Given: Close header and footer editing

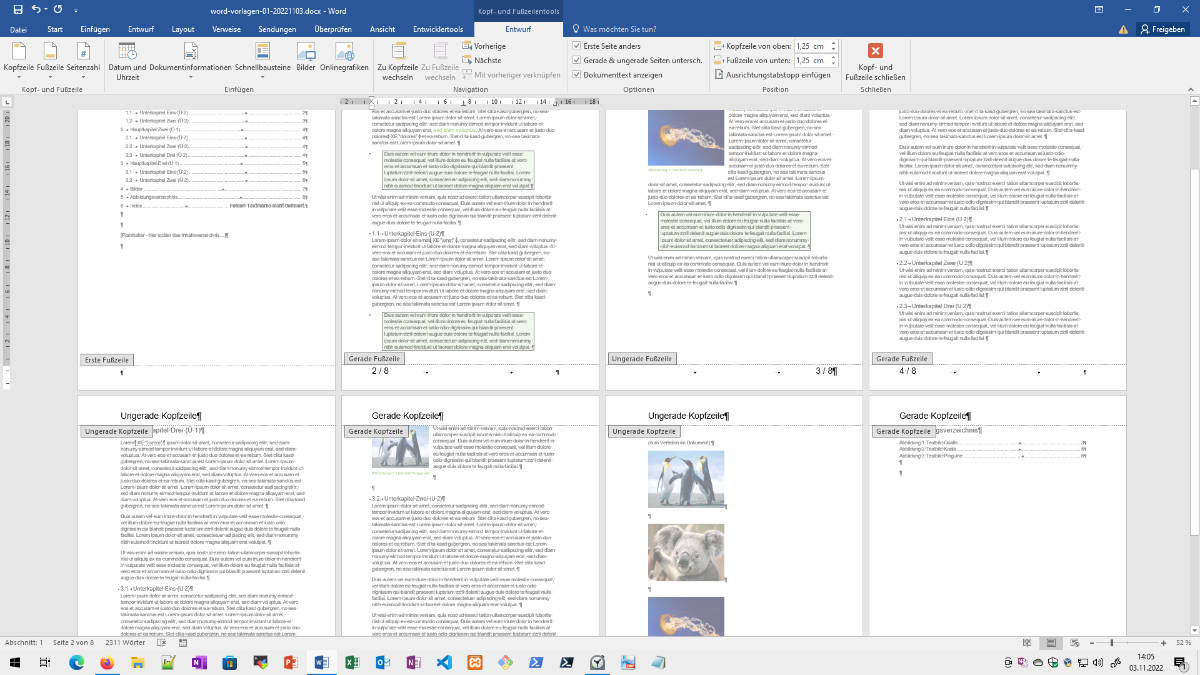Looking at the screenshot, I should (x=875, y=60).
